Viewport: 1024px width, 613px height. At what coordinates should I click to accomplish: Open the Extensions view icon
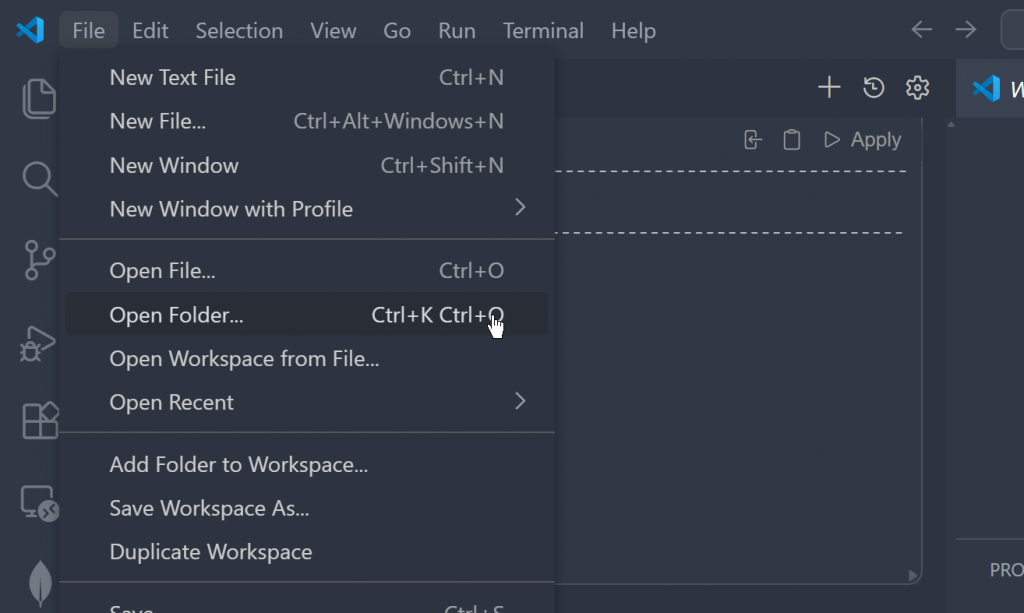(40, 421)
